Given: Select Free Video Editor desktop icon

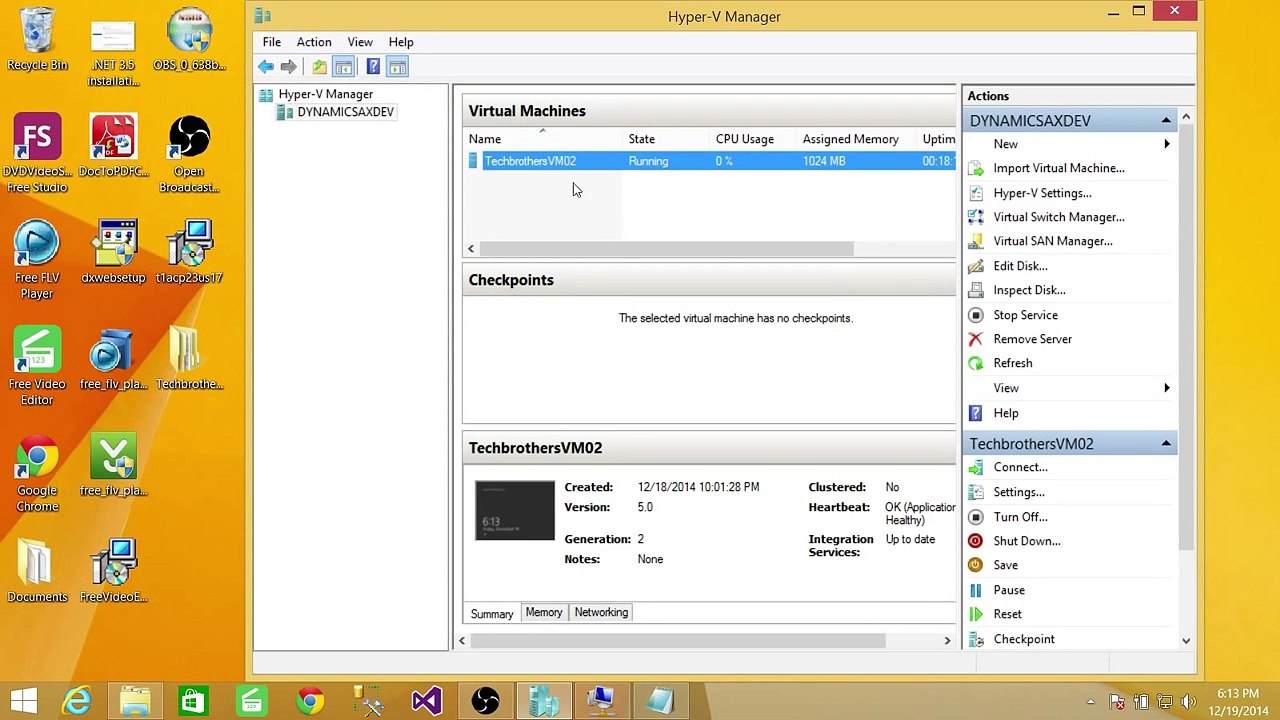Looking at the screenshot, I should [x=37, y=368].
